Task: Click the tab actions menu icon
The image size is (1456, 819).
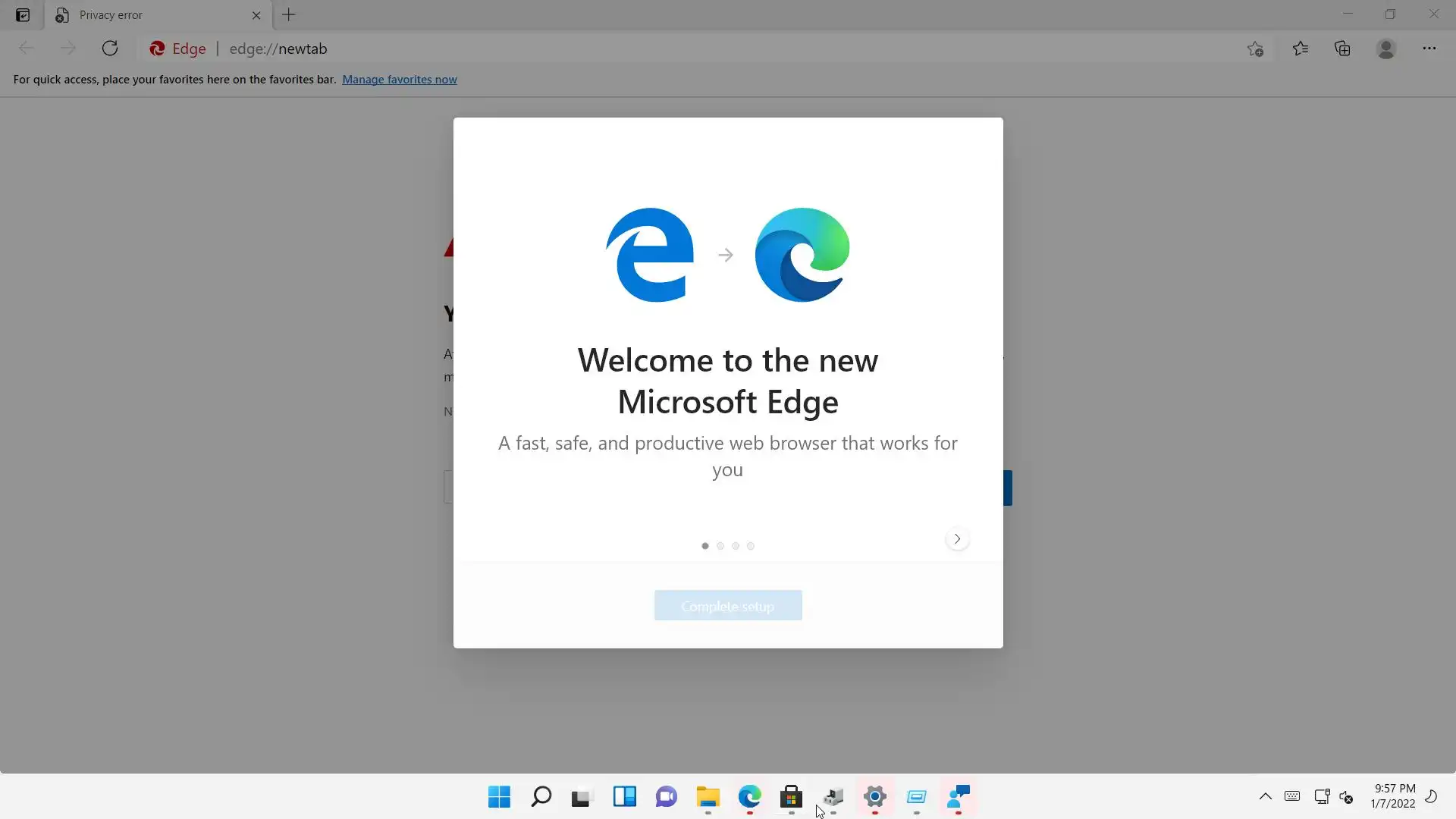Action: pos(23,15)
